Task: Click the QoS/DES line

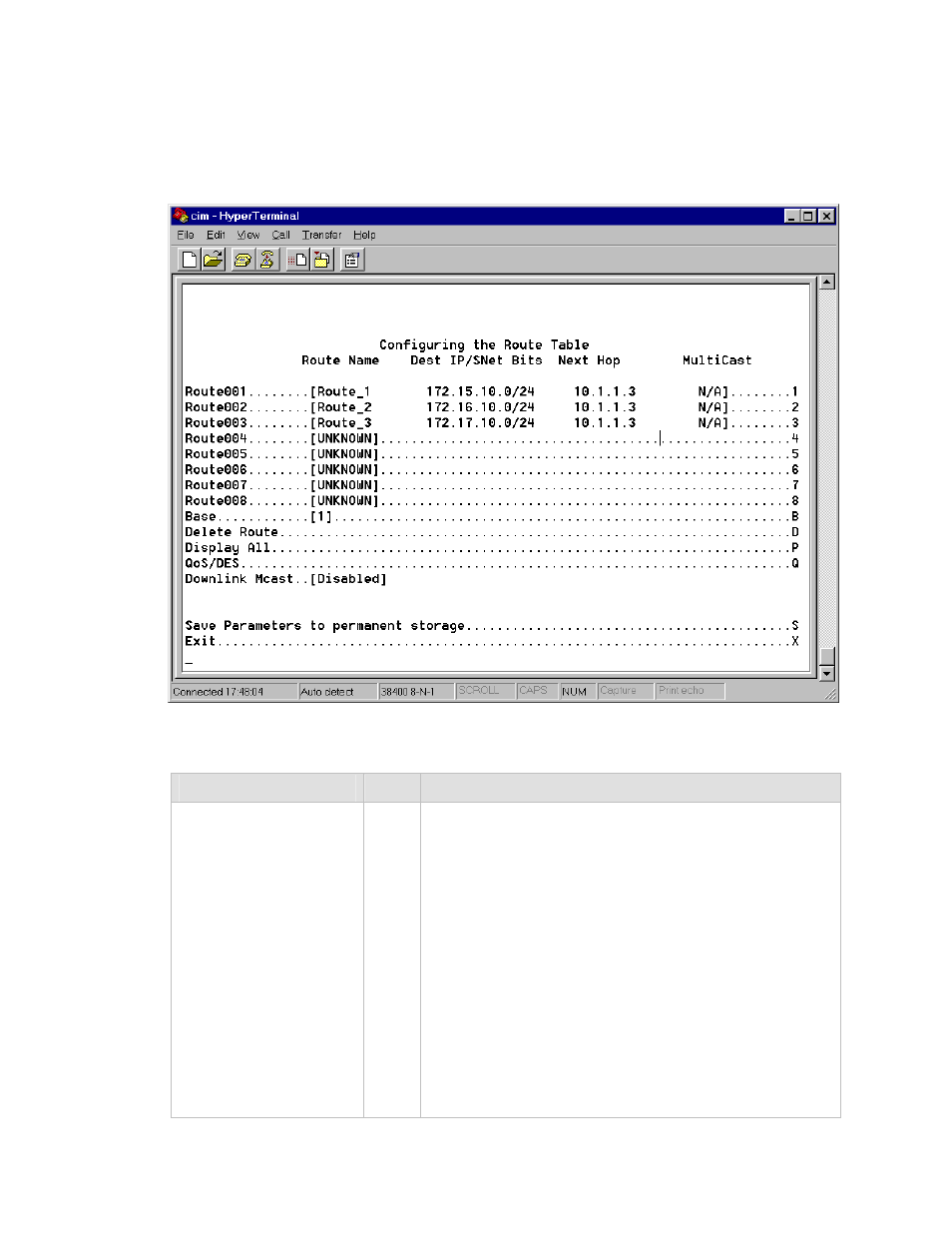Action: 492,564
